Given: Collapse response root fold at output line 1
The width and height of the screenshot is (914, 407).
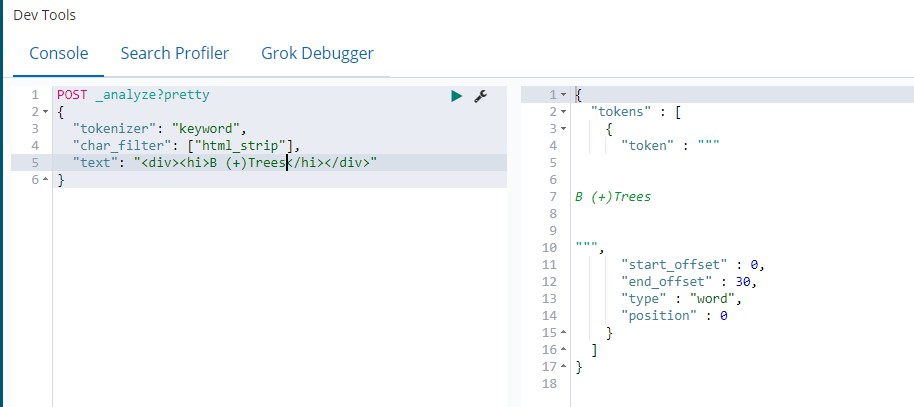Looking at the screenshot, I should click(x=563, y=94).
